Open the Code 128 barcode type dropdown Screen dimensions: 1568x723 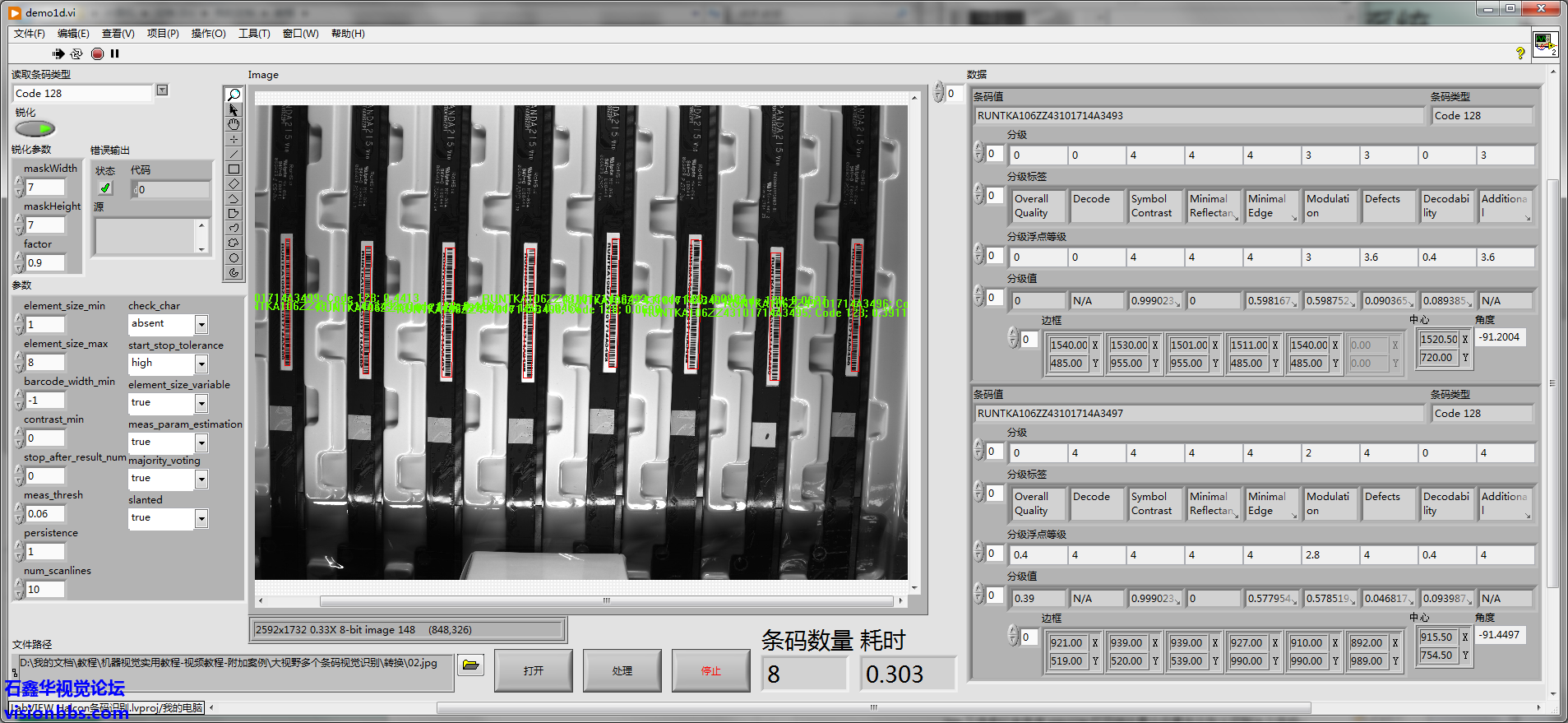(x=162, y=90)
